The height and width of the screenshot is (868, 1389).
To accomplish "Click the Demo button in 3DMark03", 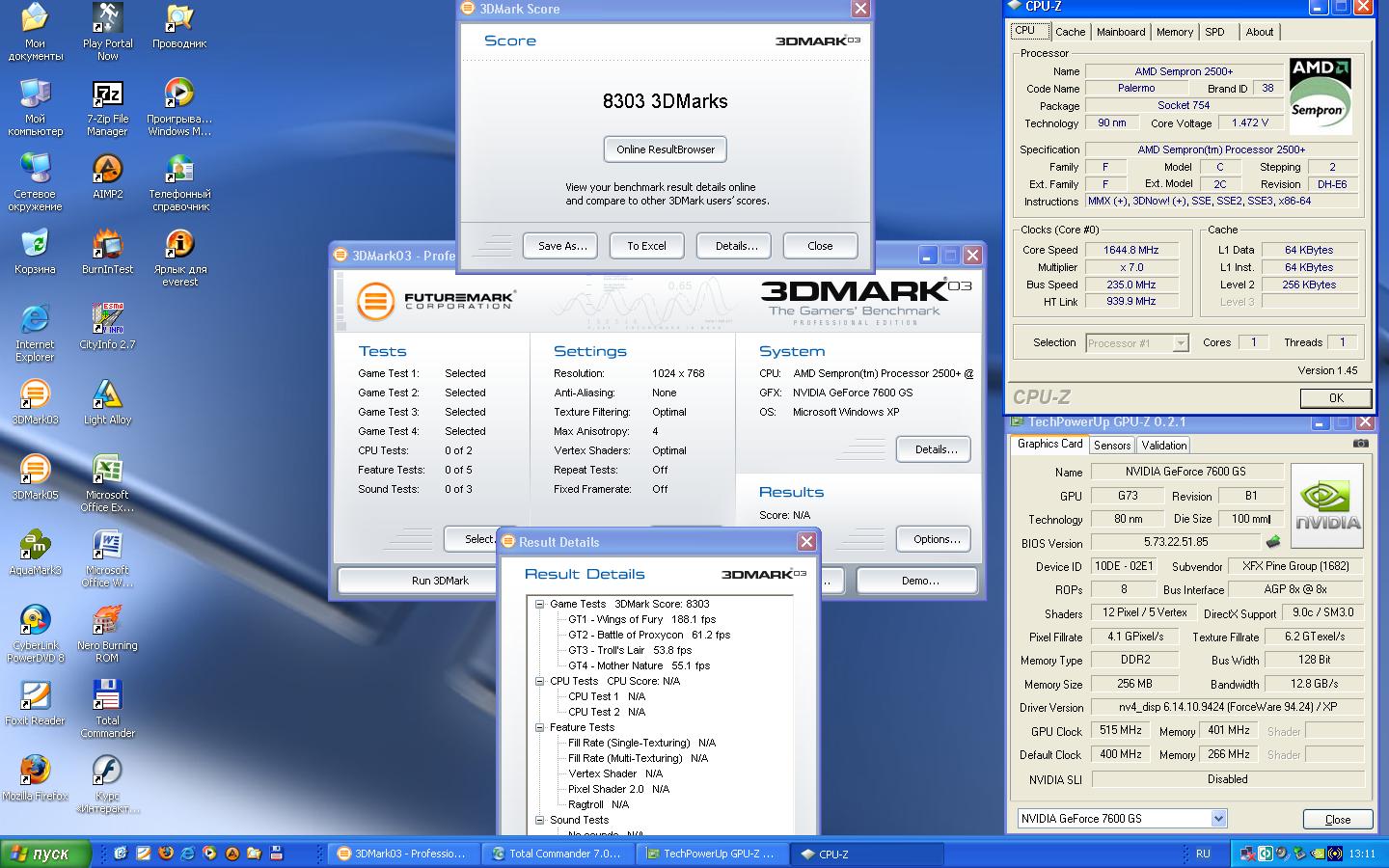I will click(x=919, y=581).
